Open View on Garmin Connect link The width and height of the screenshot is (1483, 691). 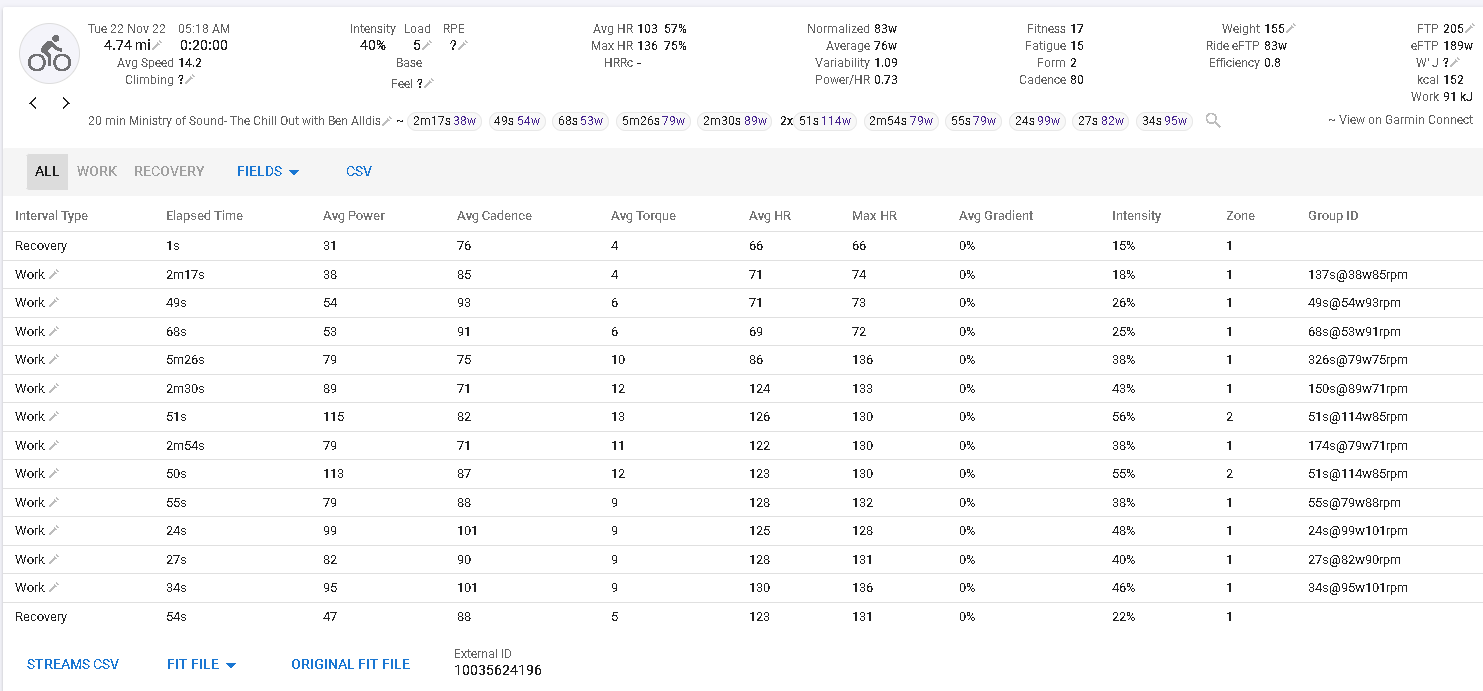(1400, 120)
